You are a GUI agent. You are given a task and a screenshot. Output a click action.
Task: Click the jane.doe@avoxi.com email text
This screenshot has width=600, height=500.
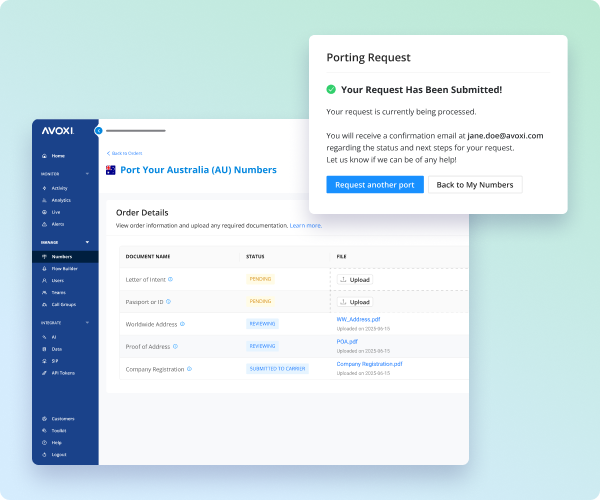(505, 136)
